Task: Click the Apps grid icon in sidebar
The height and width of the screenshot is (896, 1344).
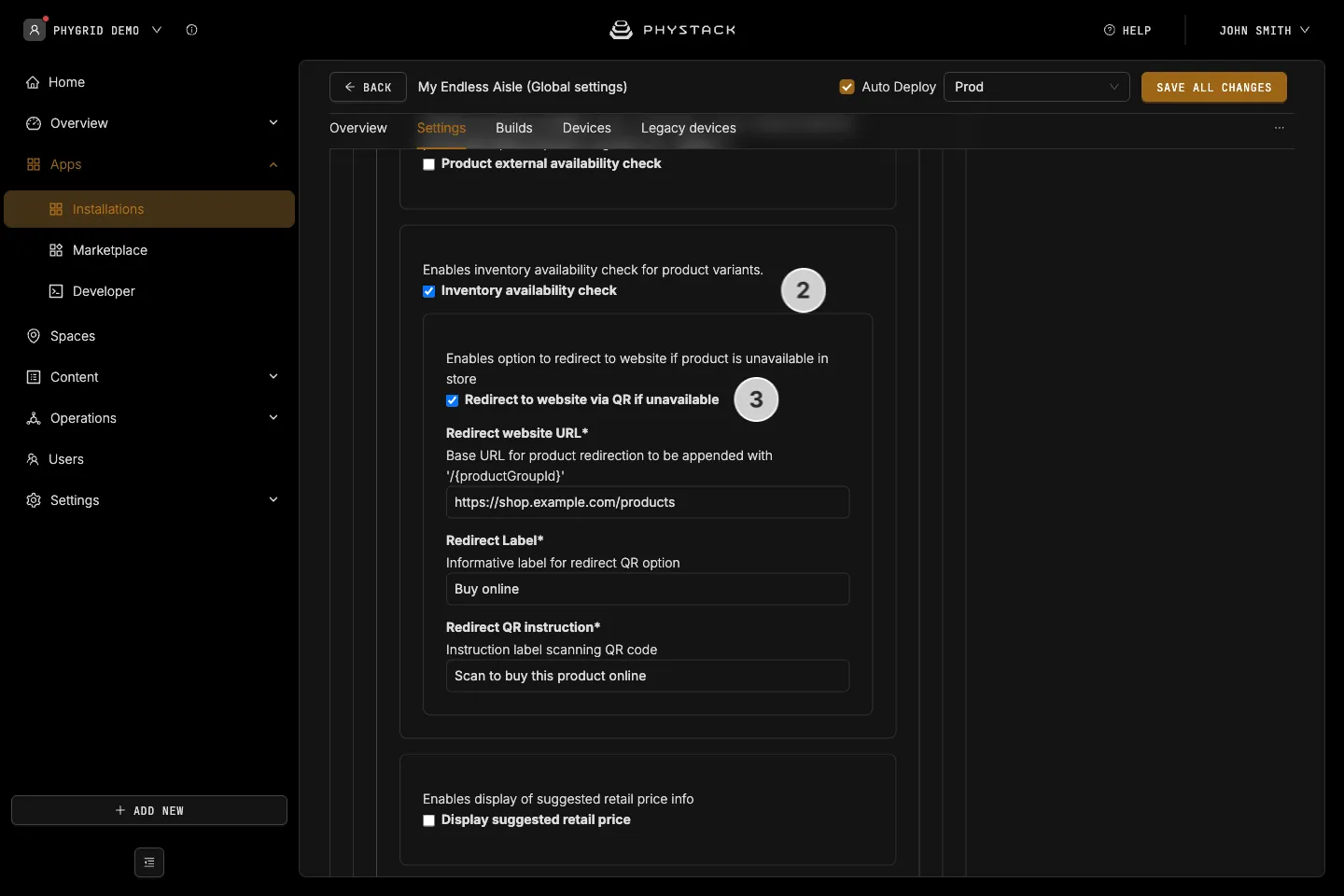Action: [x=34, y=164]
